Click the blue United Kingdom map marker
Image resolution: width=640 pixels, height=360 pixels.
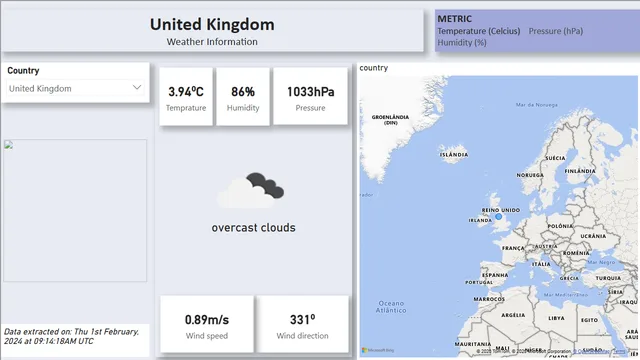[498, 217]
